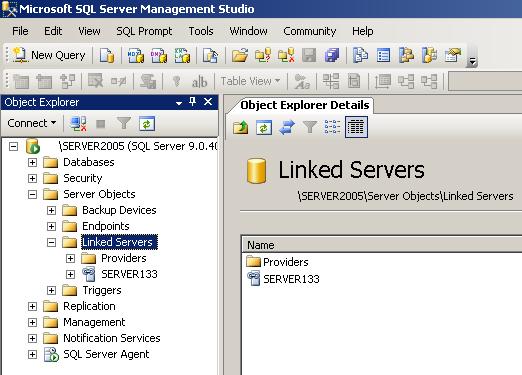Click the Template Explorer toolbar icon
Image resolution: width=522 pixels, height=375 pixels.
coord(429,55)
